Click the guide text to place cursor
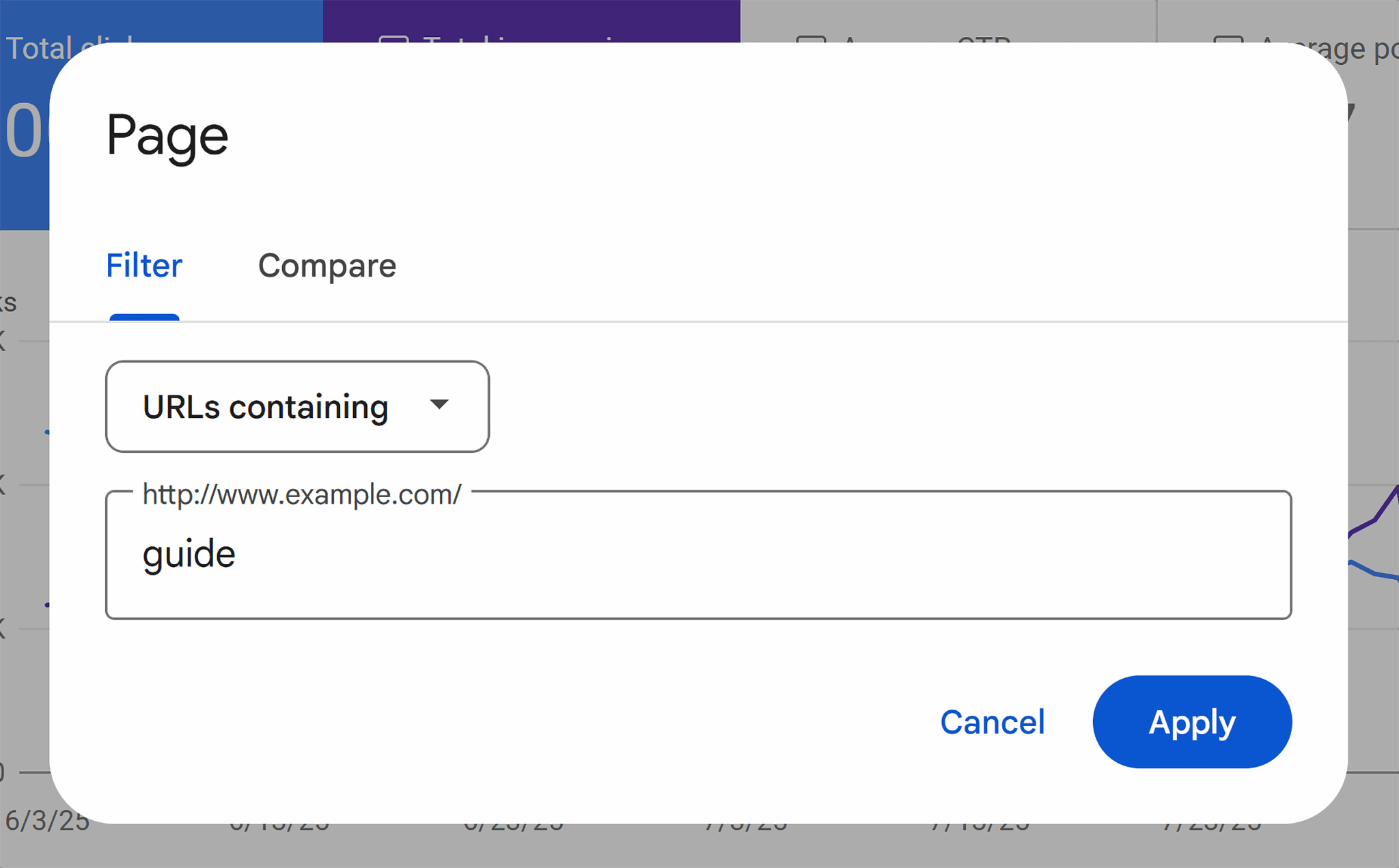 point(189,553)
